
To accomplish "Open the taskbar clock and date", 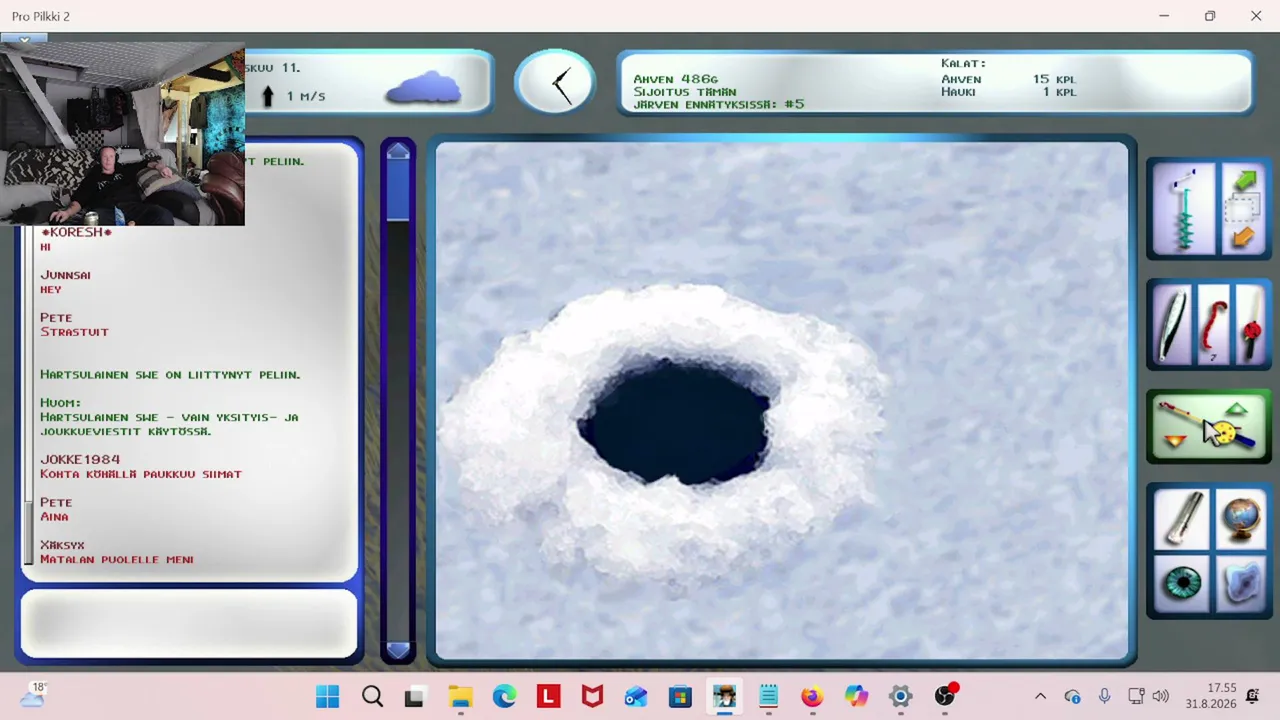I will pyautogui.click(x=1213, y=696).
